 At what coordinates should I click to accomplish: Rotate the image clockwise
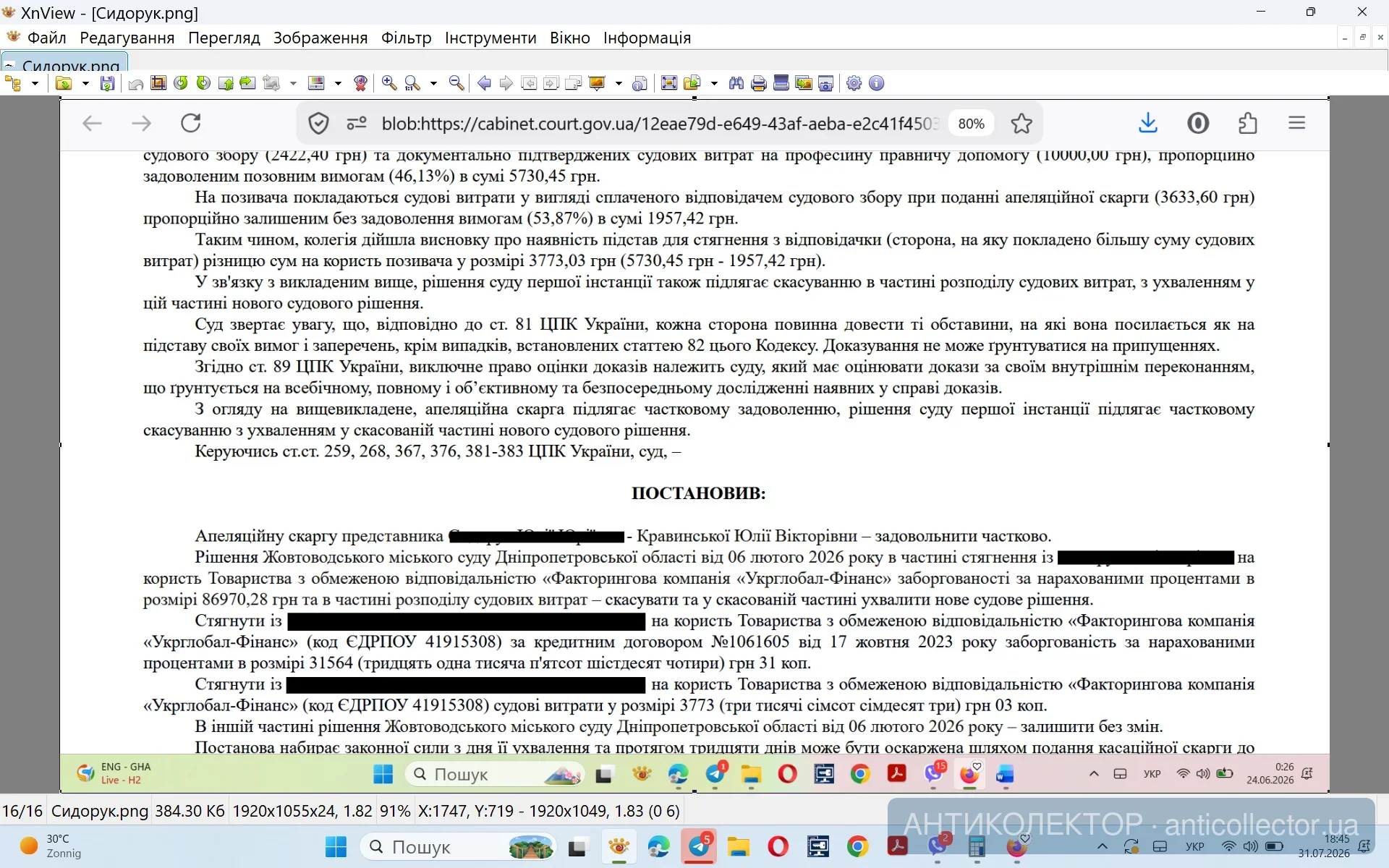click(x=203, y=83)
